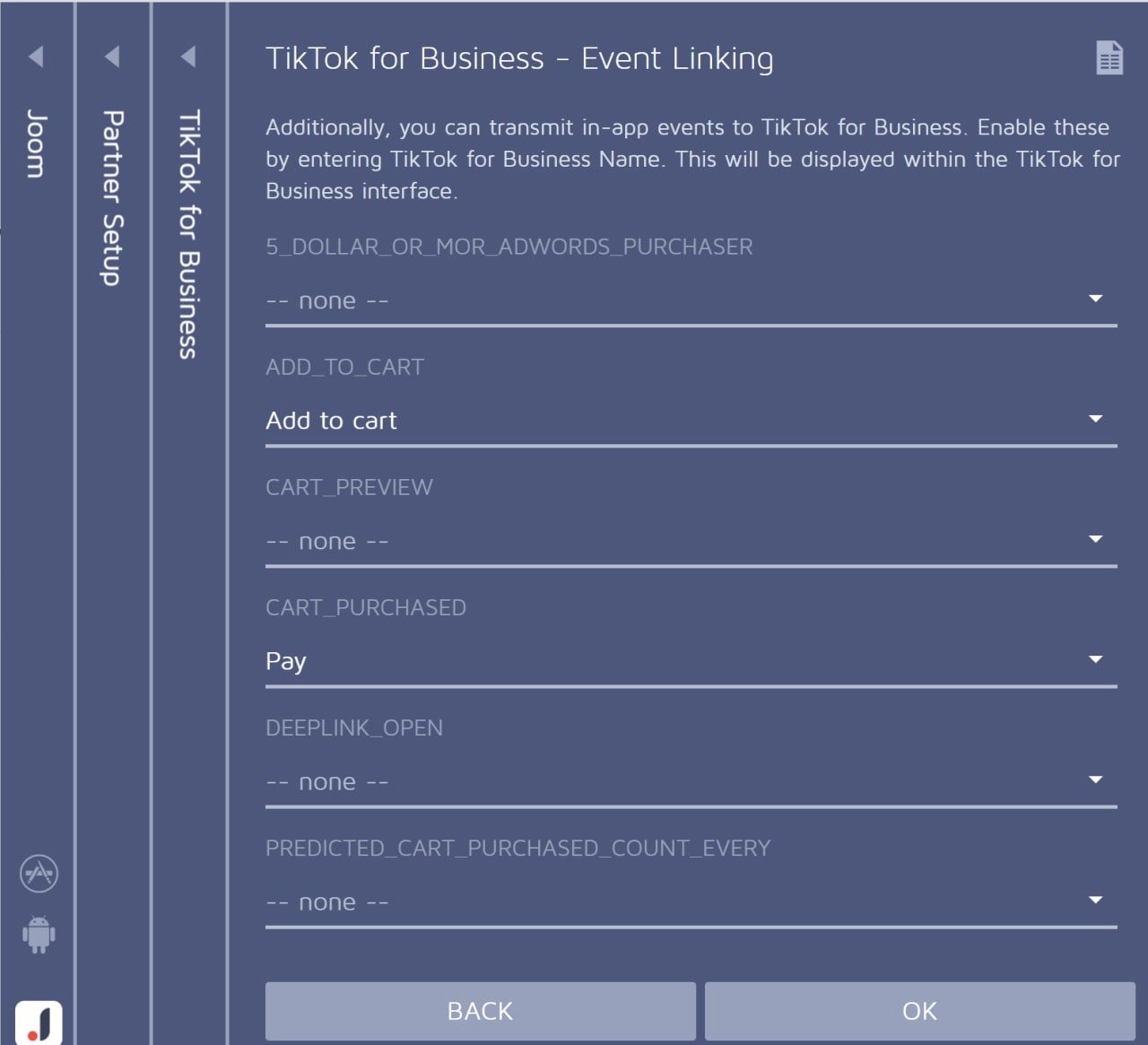Select the TikTok for Business panel header
The image size is (1148, 1045).
point(188,233)
